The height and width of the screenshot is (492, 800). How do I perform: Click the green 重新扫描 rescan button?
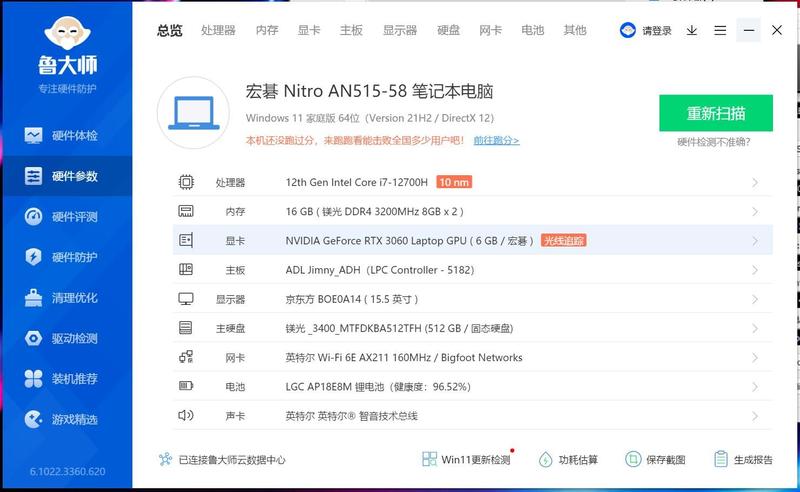(x=716, y=113)
